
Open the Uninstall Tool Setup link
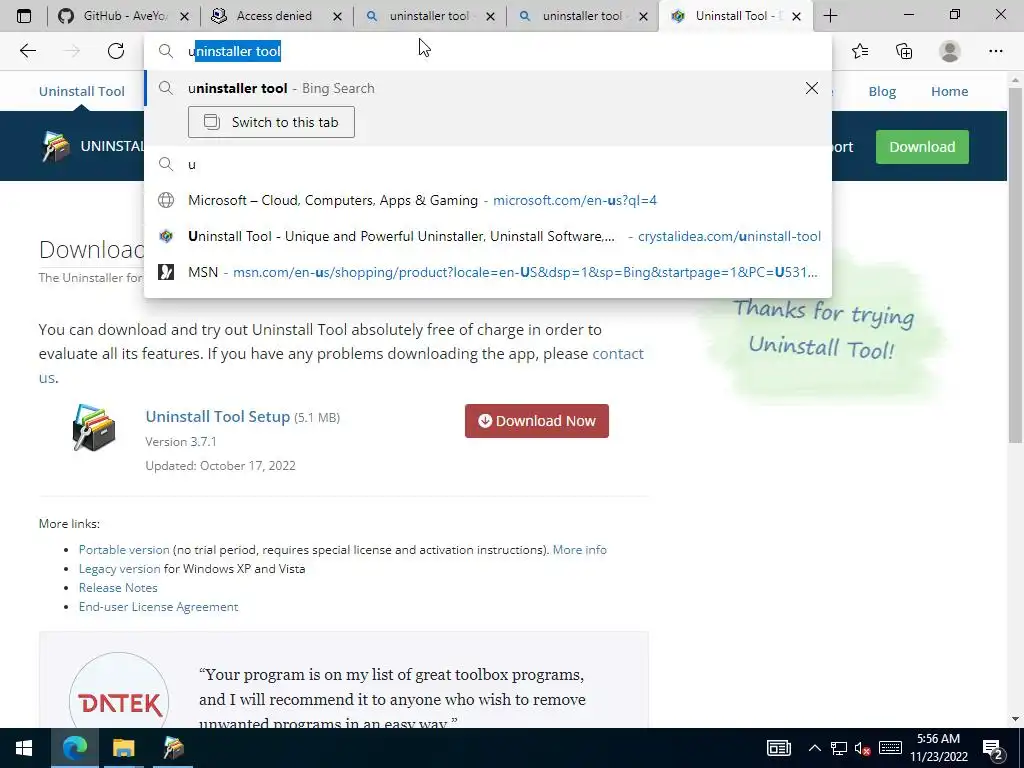(x=217, y=417)
